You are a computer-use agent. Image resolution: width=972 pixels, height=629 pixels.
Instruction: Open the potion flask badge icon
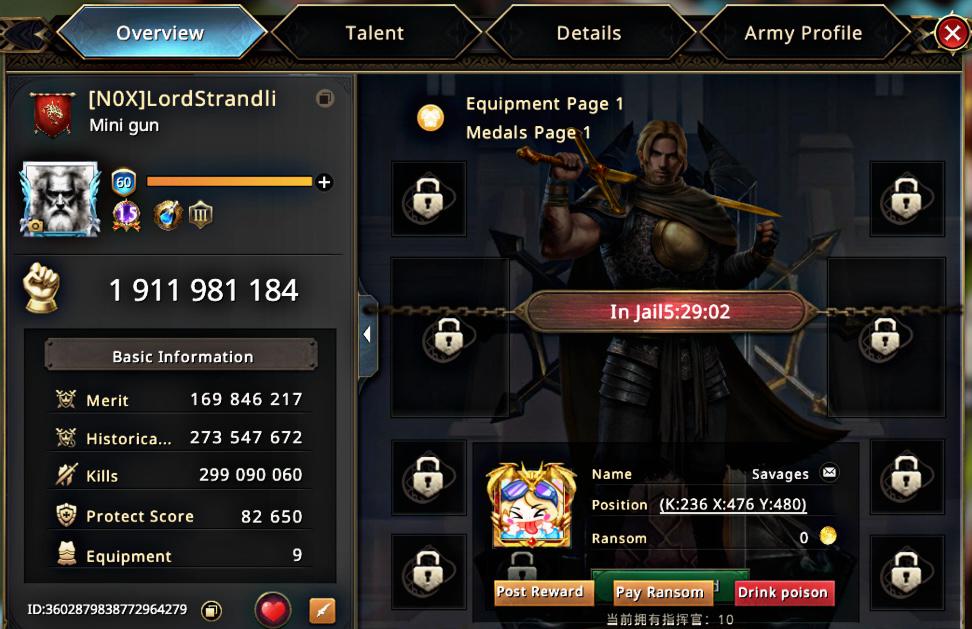click(167, 216)
